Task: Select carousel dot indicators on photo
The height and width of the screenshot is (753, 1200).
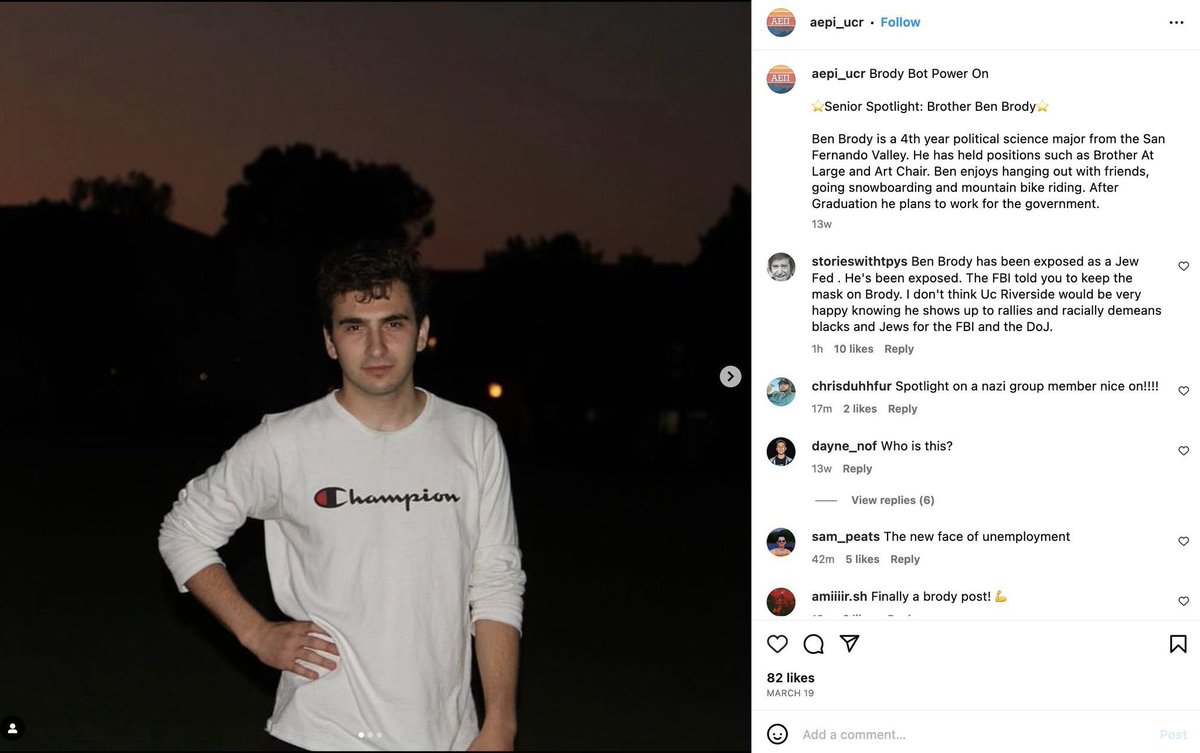Action: [370, 735]
